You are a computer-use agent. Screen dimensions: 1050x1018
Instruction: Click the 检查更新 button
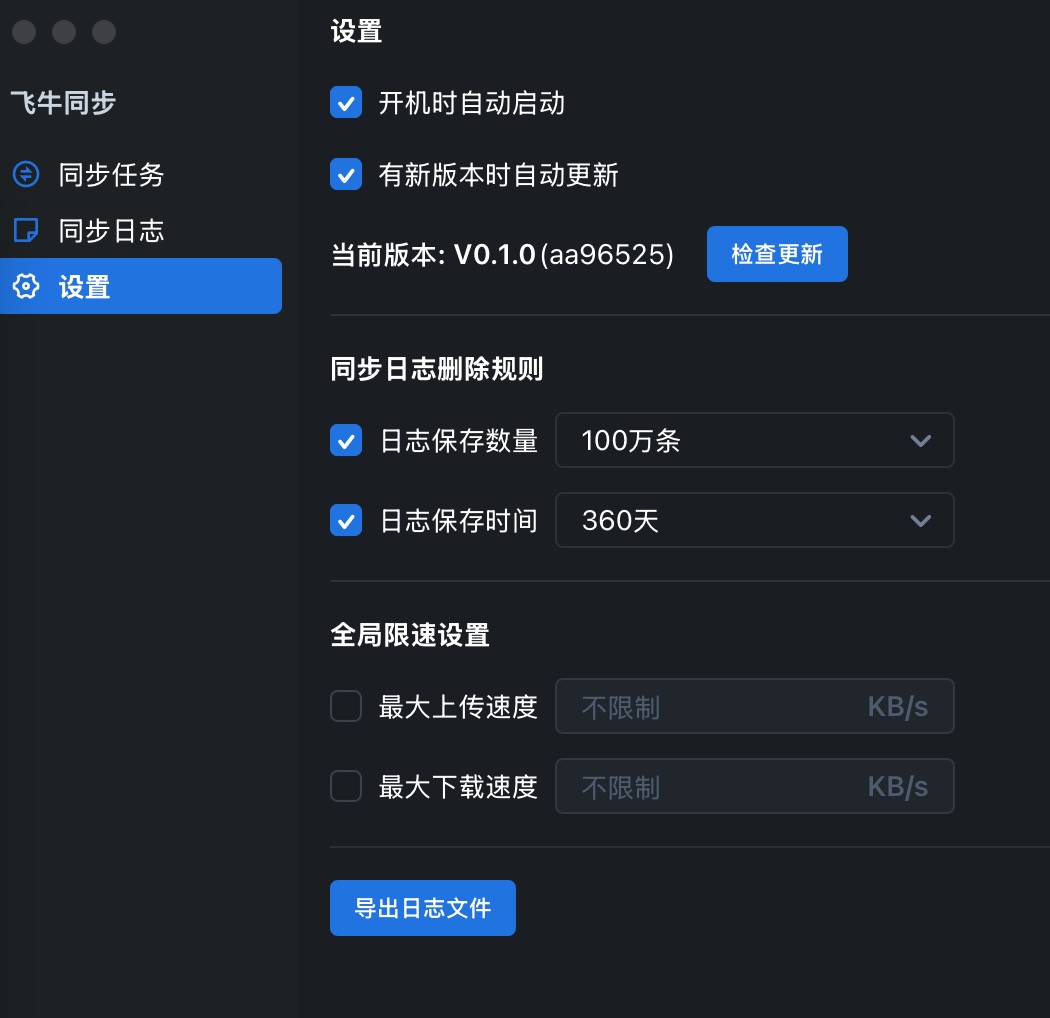click(777, 254)
